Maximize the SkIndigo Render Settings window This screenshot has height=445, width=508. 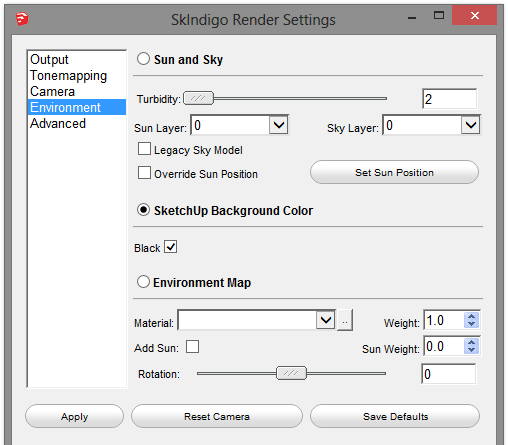click(439, 15)
